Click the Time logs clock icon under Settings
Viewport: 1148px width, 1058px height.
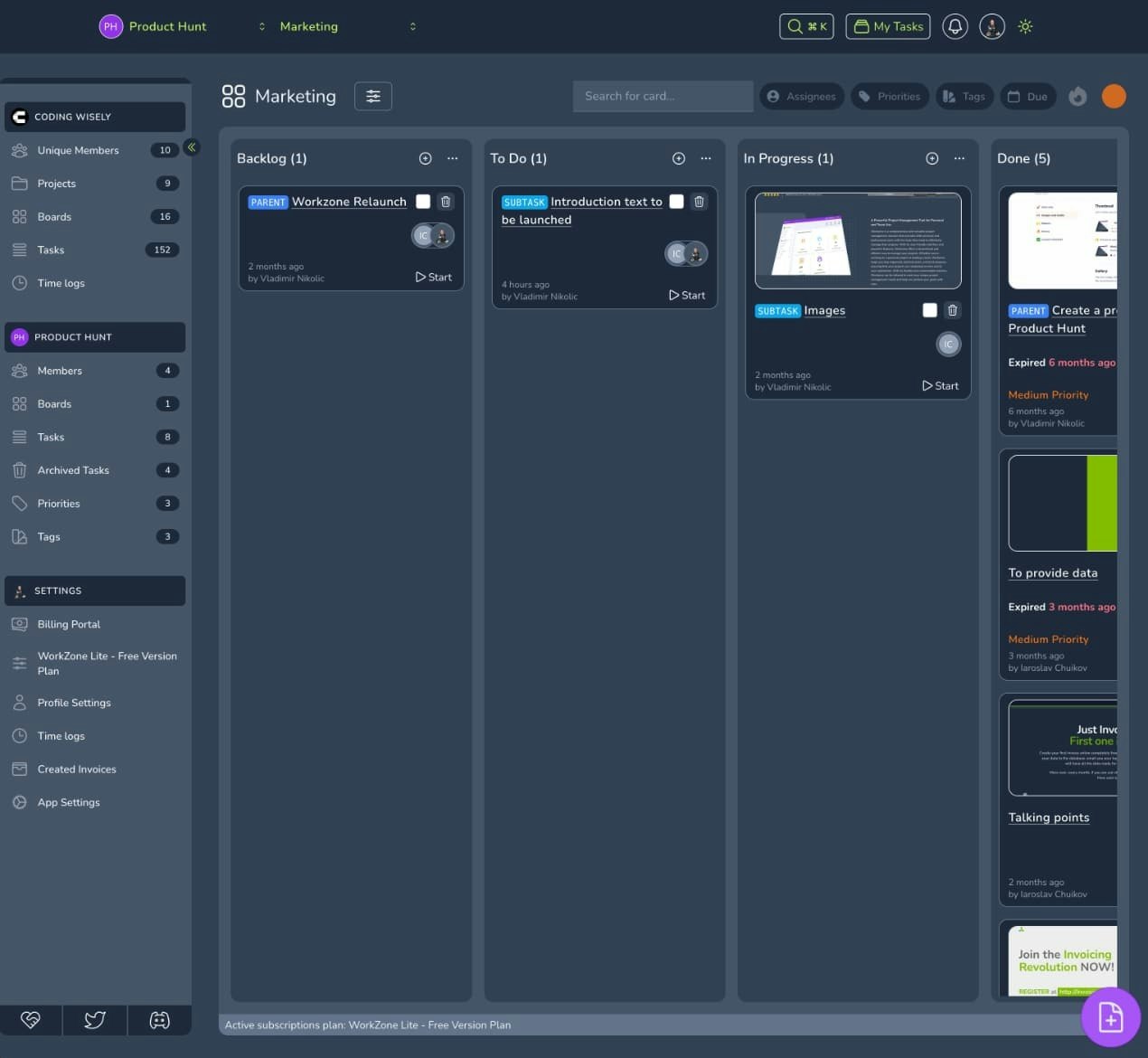pos(19,736)
